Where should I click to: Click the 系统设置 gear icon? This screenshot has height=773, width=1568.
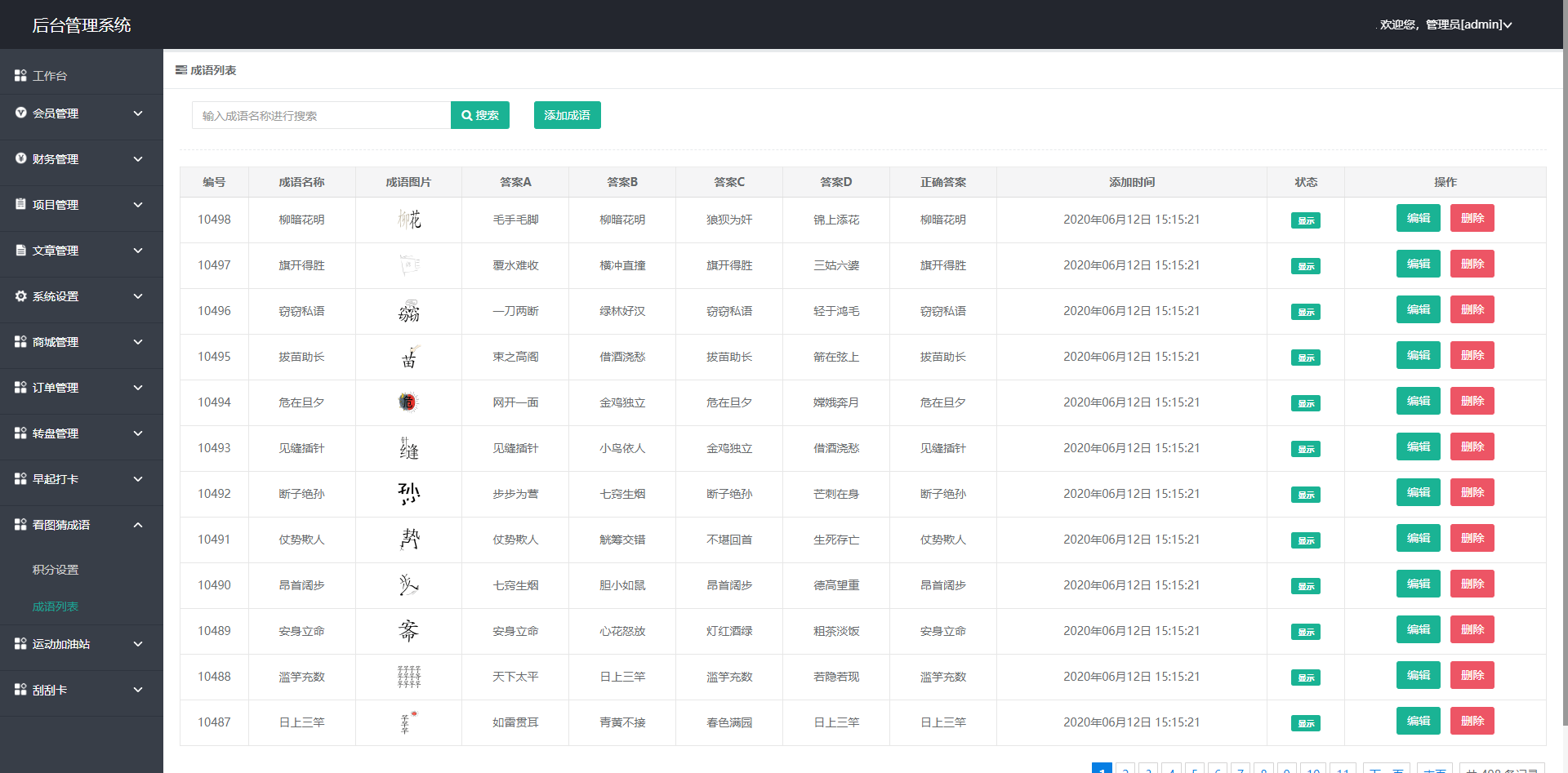pos(20,295)
